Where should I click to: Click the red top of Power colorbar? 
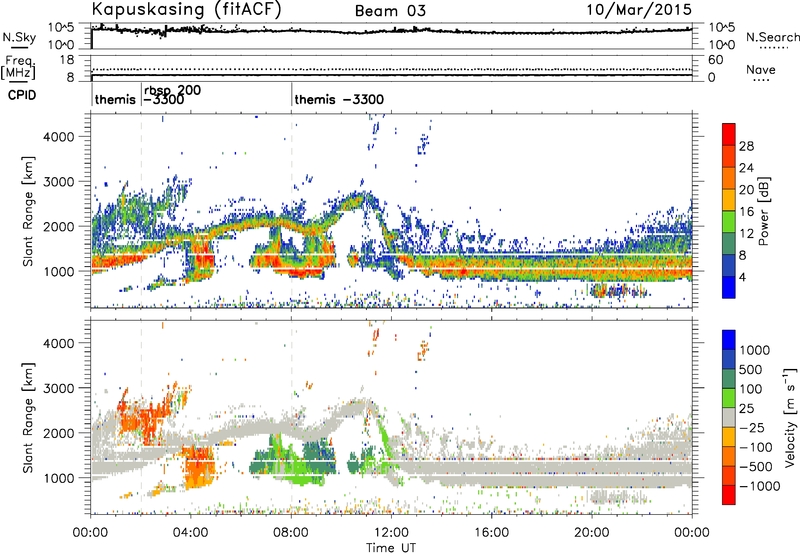pos(729,134)
